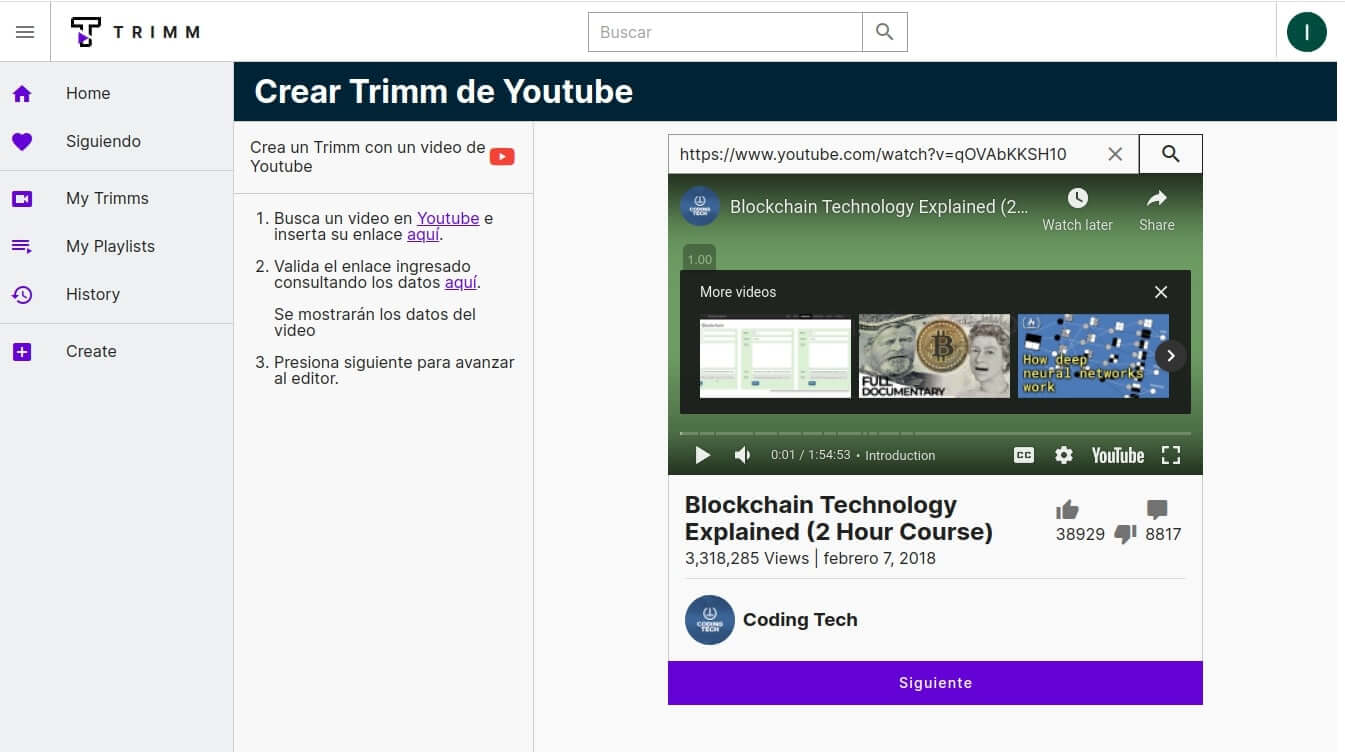
Task: Open My Trimms in the sidebar
Action: click(107, 198)
